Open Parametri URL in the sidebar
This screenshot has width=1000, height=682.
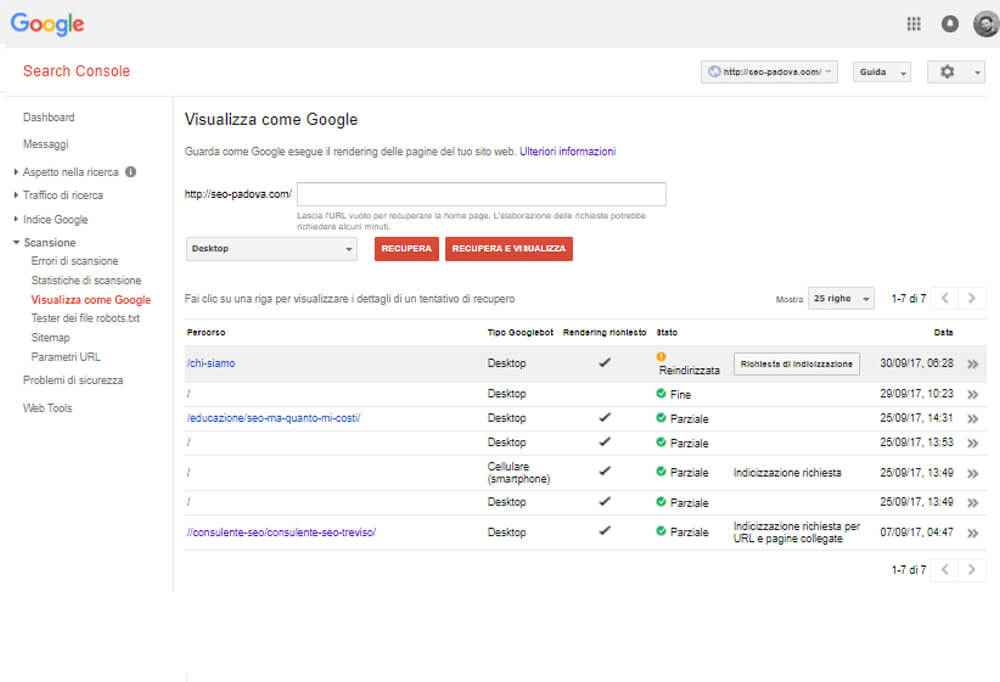tap(66, 357)
